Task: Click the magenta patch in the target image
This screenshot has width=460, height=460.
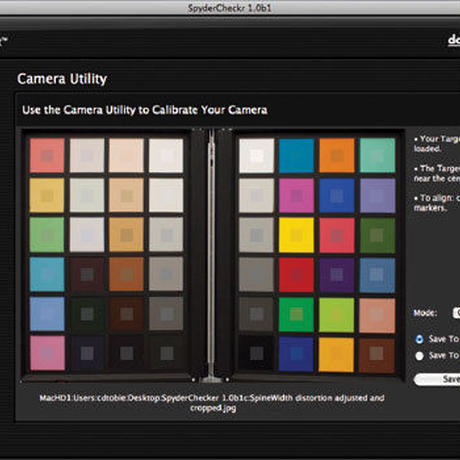Action: click(296, 195)
